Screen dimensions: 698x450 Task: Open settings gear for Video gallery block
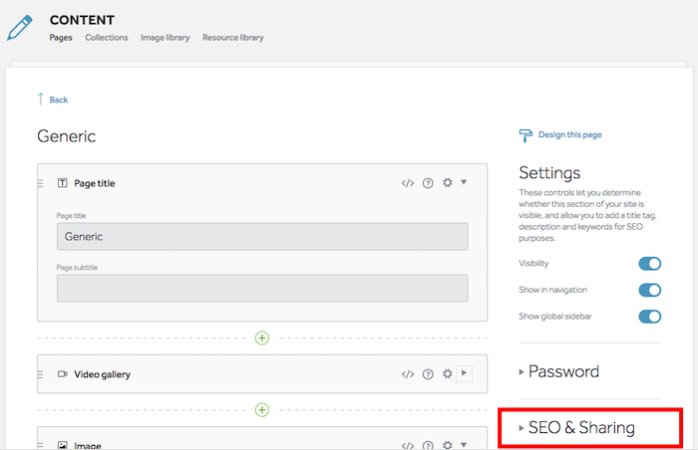point(447,373)
